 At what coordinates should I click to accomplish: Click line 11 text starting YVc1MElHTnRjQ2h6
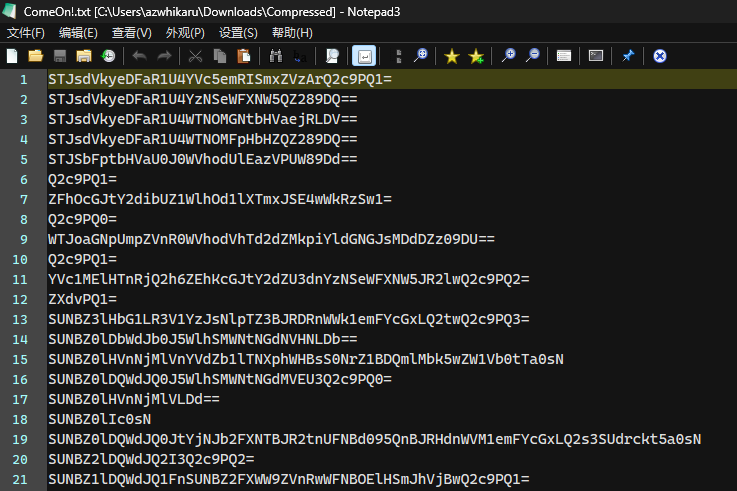[289, 279]
